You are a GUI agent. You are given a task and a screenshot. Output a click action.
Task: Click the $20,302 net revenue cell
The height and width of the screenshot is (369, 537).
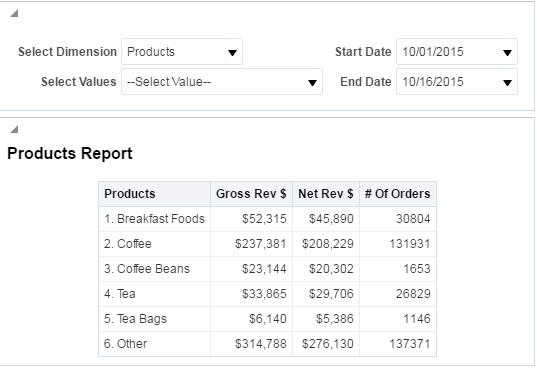[326, 269]
